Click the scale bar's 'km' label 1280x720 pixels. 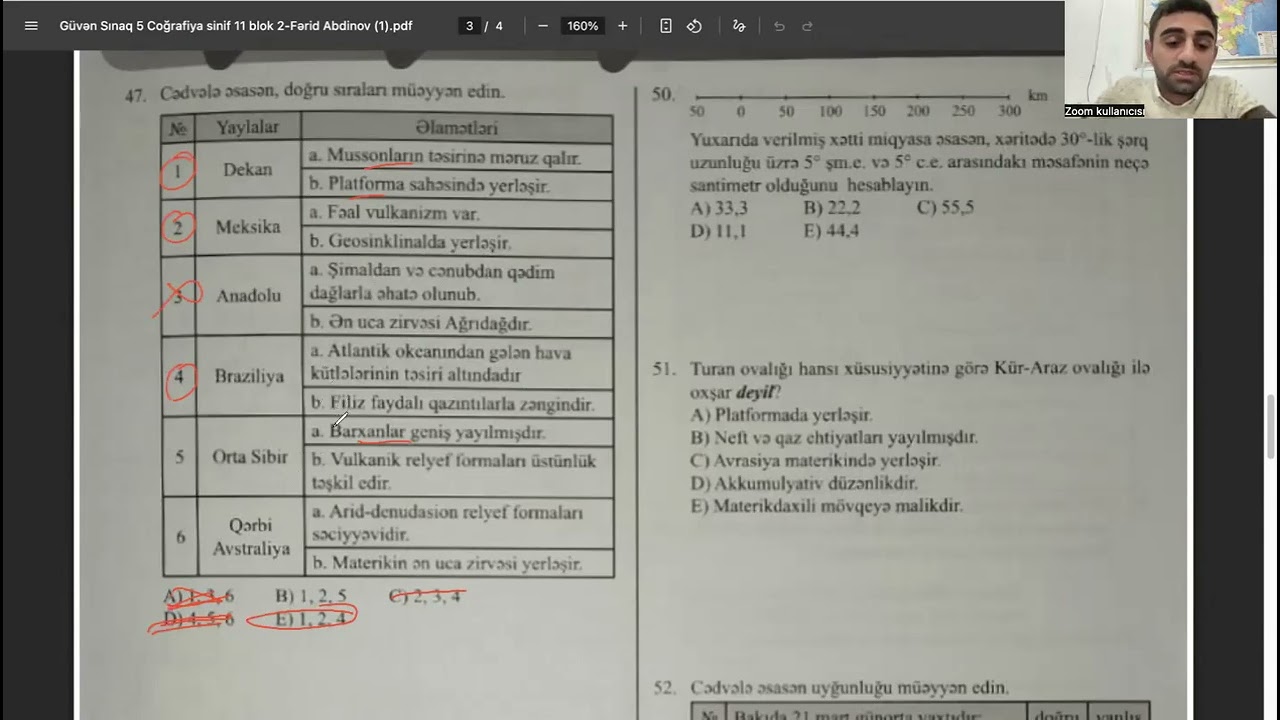pyautogui.click(x=1037, y=95)
